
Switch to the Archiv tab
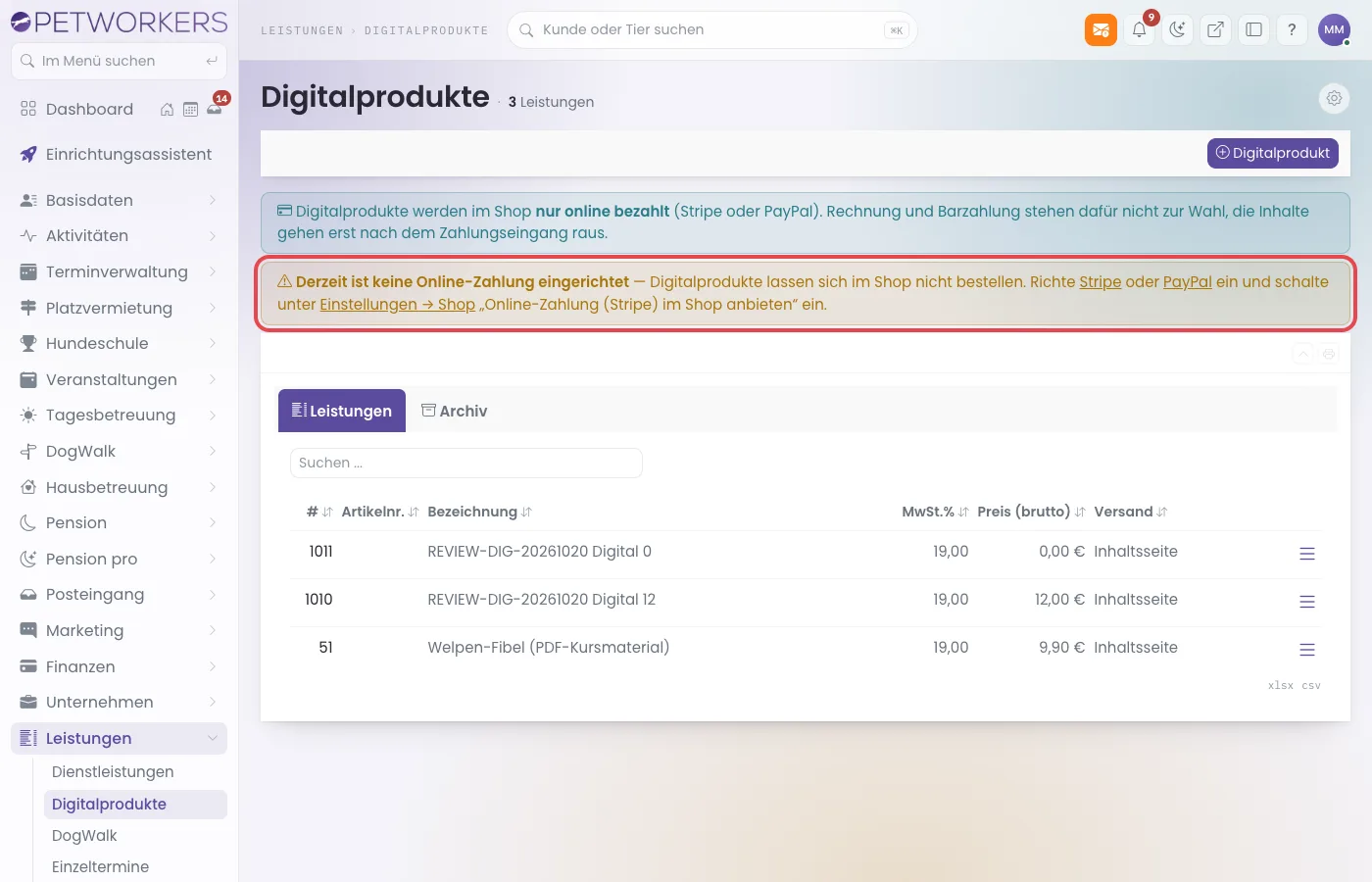454,411
